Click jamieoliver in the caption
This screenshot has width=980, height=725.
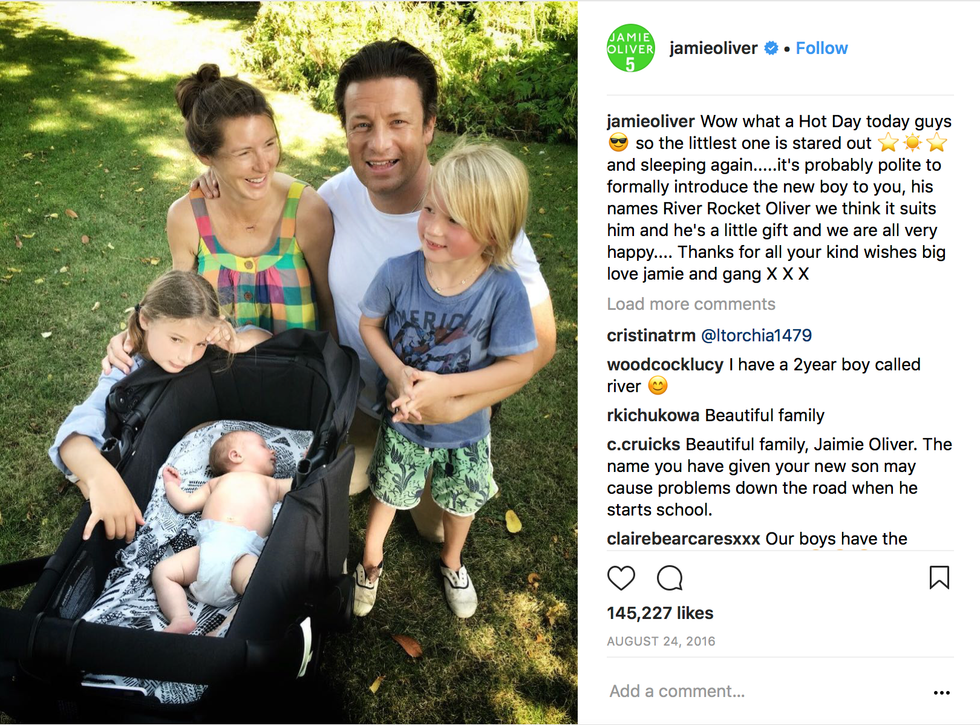[x=651, y=121]
